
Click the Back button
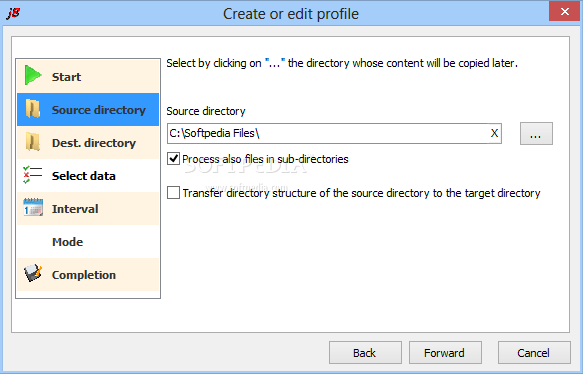[x=365, y=352]
